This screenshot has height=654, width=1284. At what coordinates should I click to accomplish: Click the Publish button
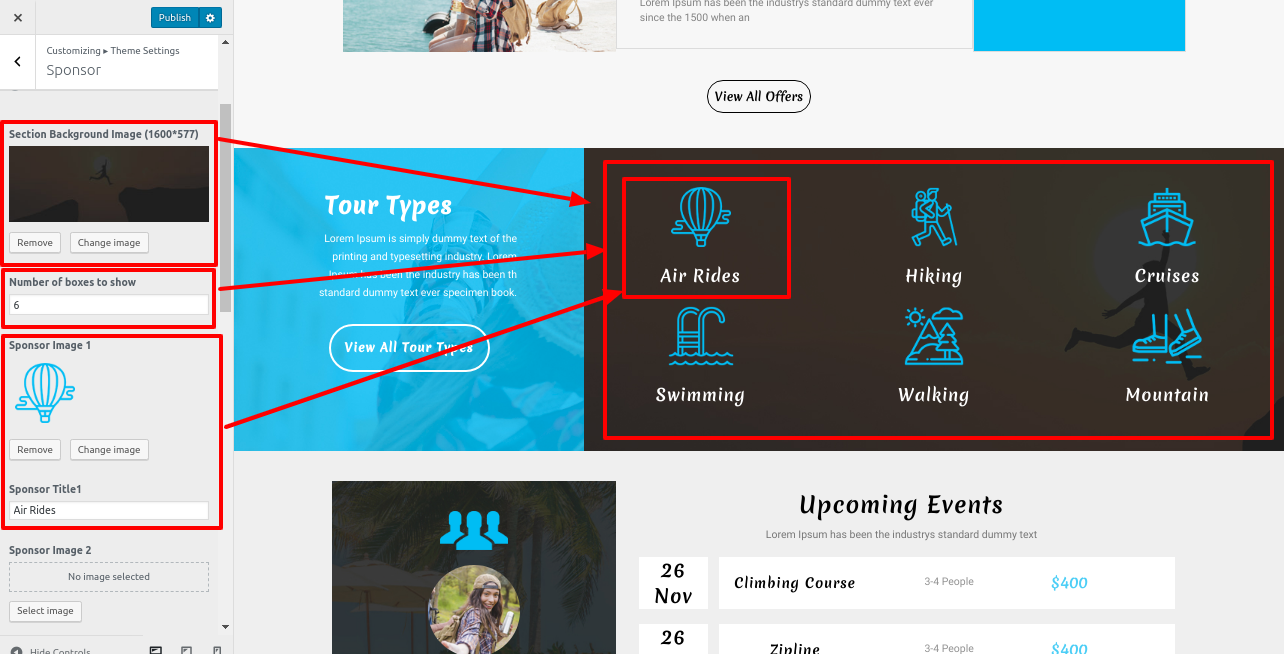click(175, 18)
